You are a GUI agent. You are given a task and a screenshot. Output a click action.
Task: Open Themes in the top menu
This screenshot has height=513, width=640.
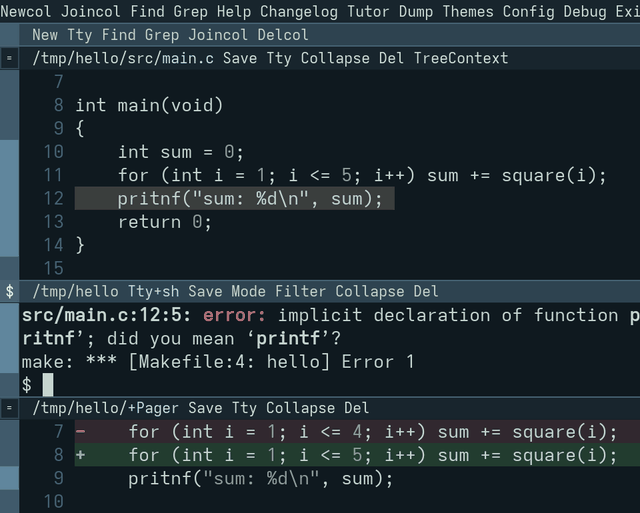[x=468, y=11]
